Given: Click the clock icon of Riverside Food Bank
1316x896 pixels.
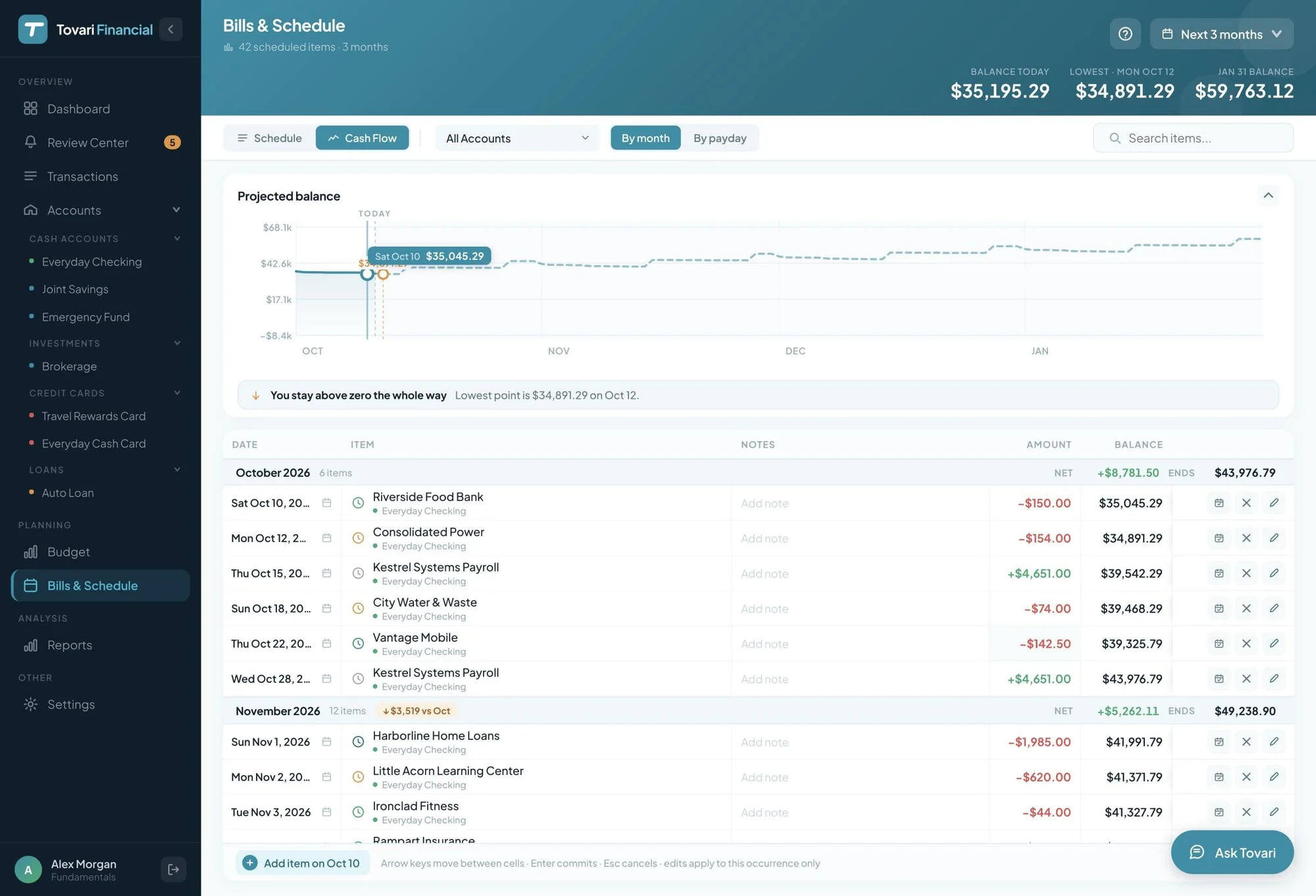Looking at the screenshot, I should pyautogui.click(x=358, y=503).
